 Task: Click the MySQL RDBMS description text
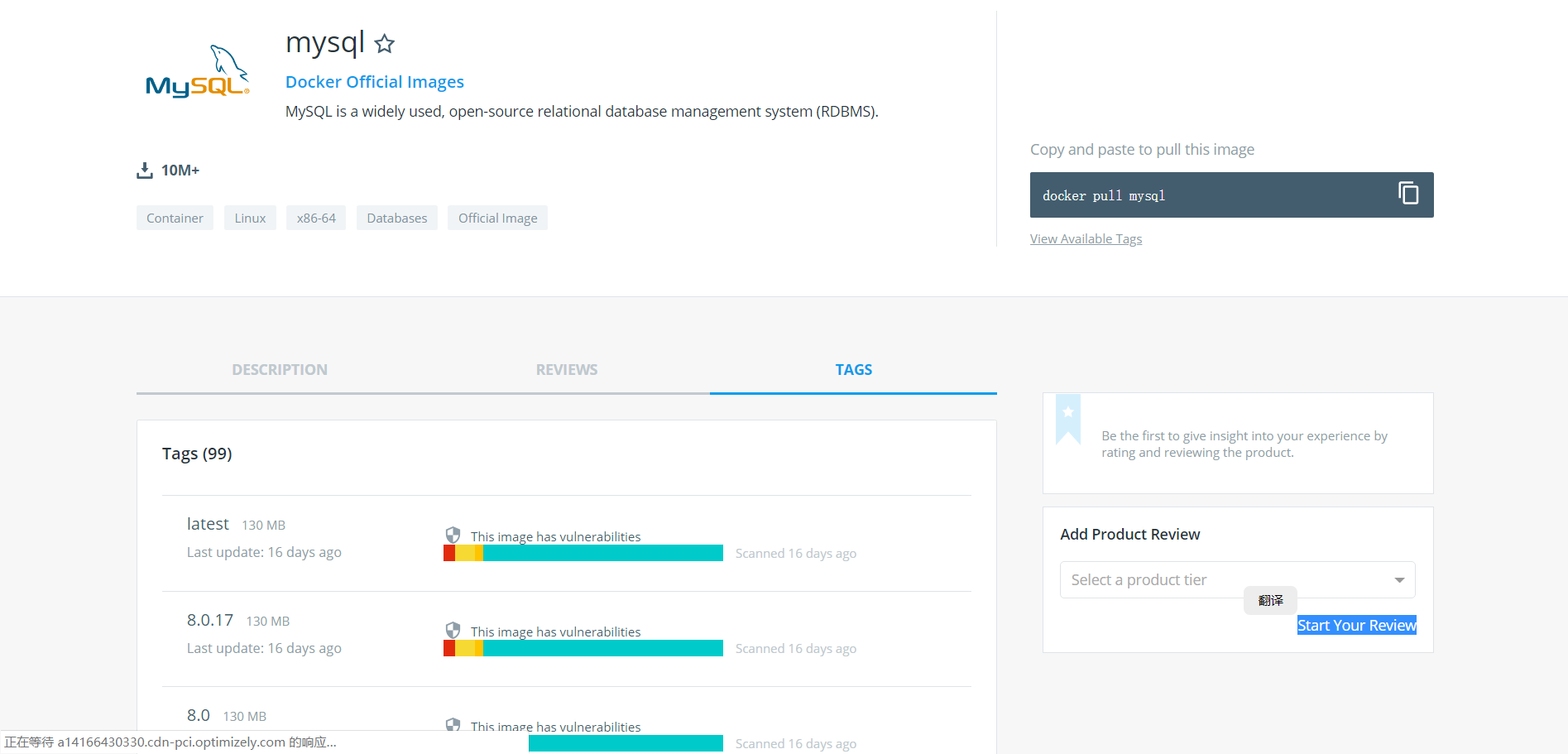click(x=582, y=112)
